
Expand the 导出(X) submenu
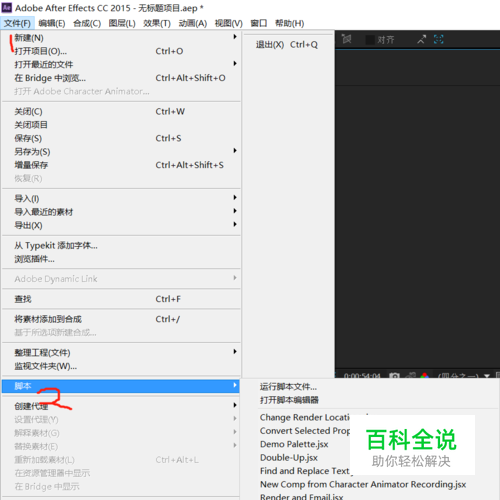121,225
